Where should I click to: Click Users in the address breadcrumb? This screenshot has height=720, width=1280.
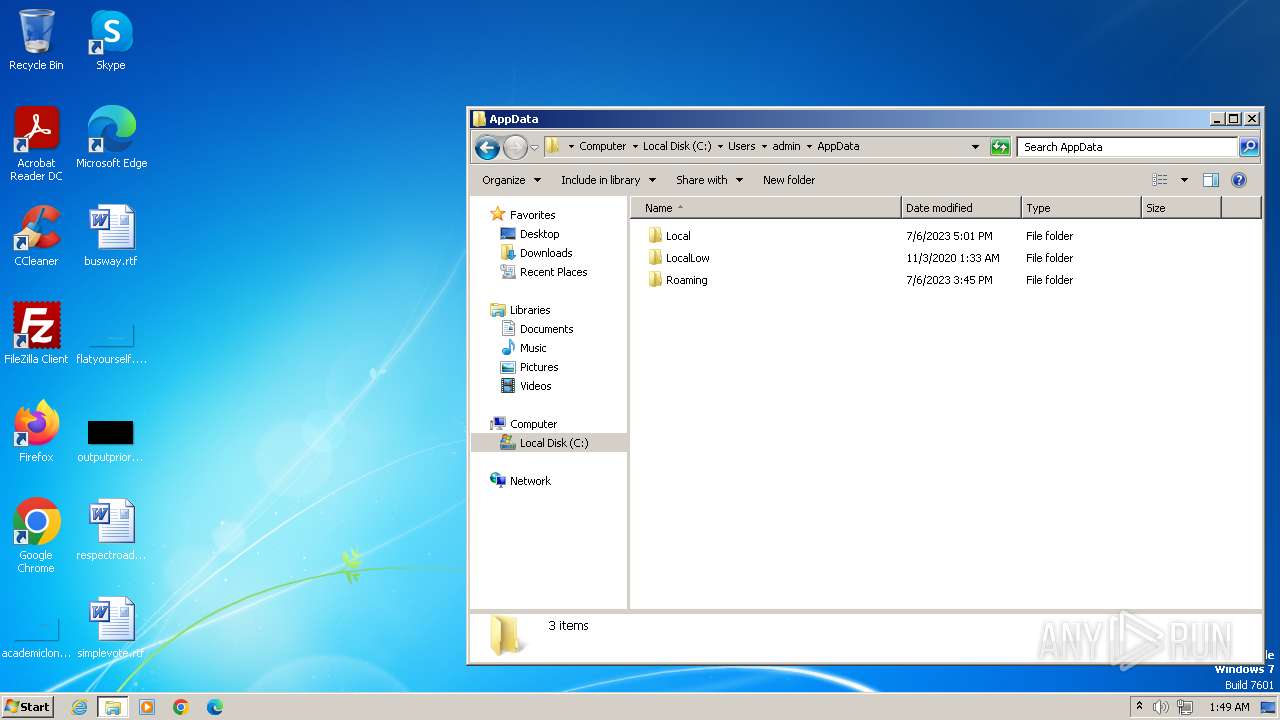(x=741, y=146)
